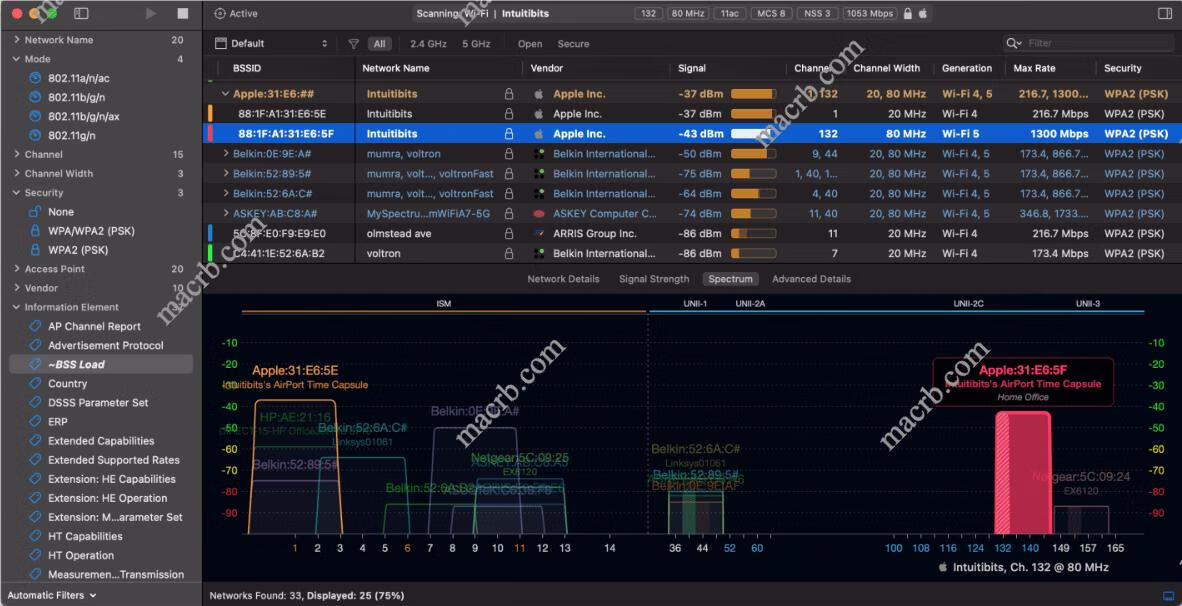This screenshot has height=606, width=1182.
Task: Click the ERP tag icon
Action: coord(35,422)
